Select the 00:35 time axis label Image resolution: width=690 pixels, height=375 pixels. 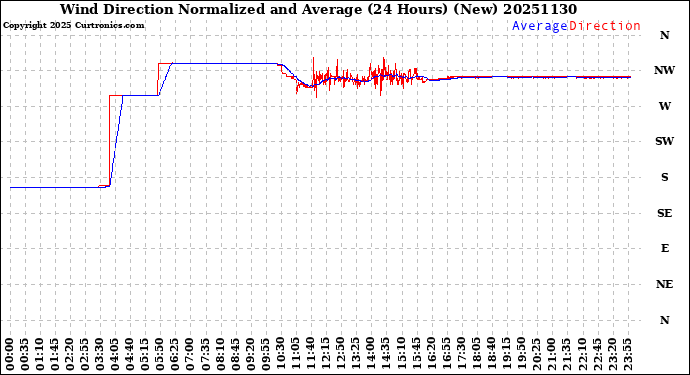click(x=25, y=354)
